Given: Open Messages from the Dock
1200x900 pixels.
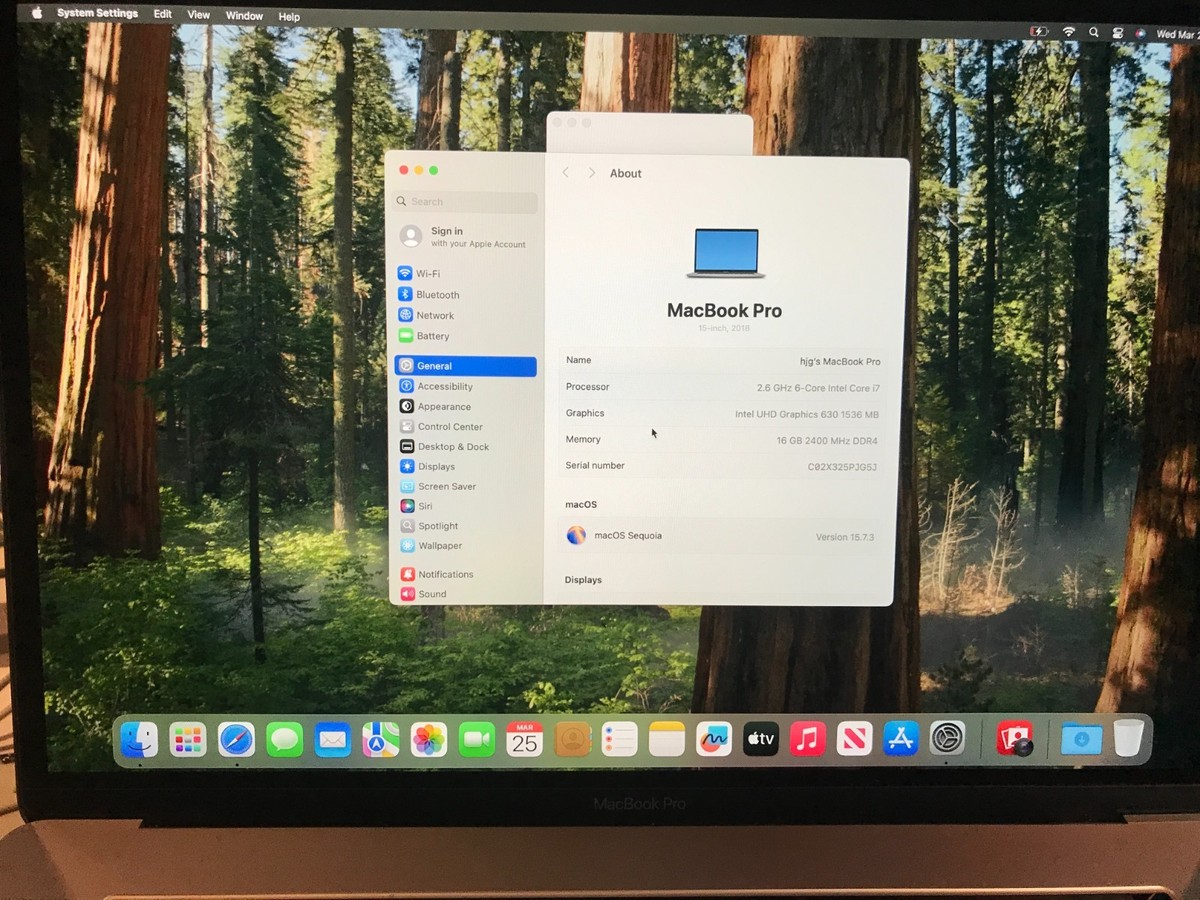Looking at the screenshot, I should (x=285, y=740).
